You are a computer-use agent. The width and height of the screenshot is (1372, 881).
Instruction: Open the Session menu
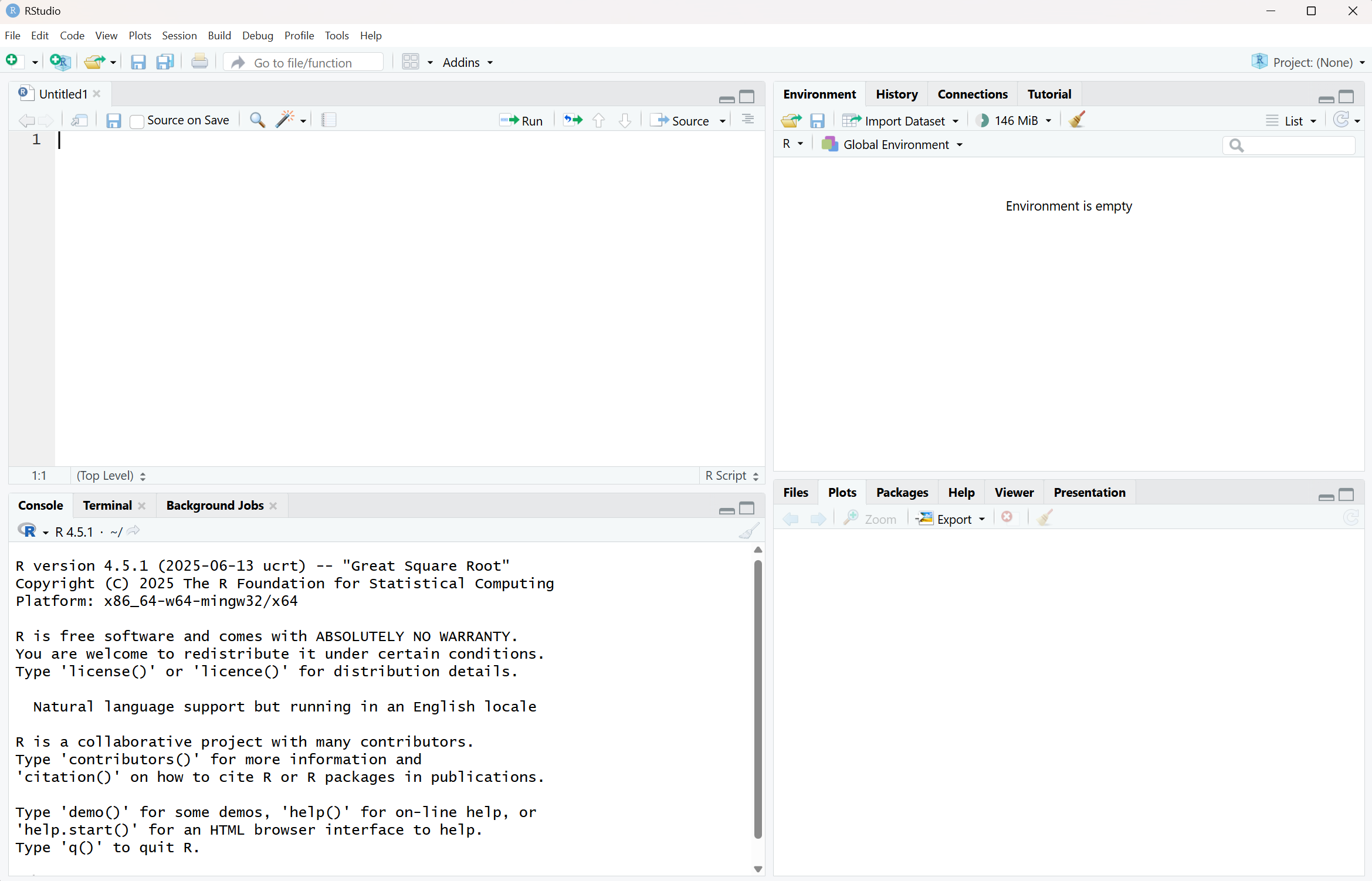pos(179,35)
